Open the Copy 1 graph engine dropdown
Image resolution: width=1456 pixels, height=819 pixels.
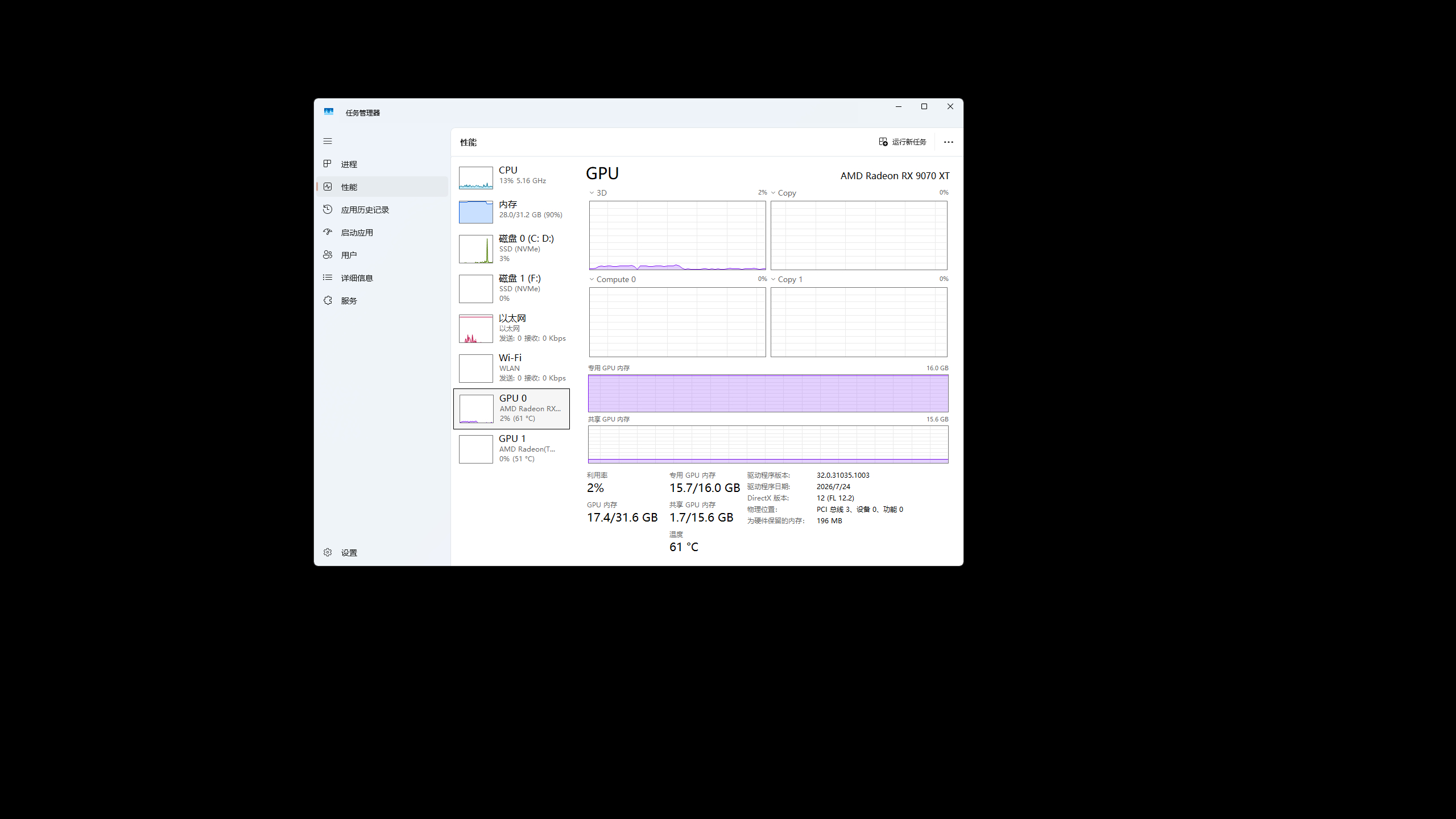773,279
